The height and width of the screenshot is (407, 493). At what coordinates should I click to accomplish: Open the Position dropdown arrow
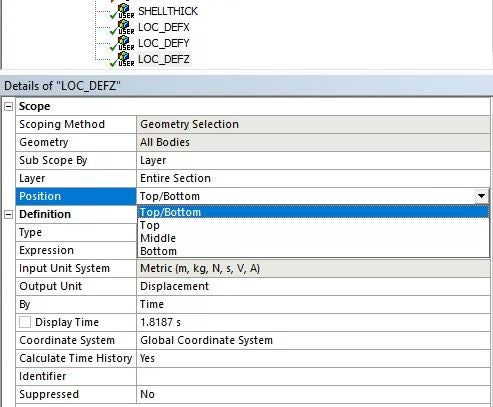pyautogui.click(x=481, y=196)
